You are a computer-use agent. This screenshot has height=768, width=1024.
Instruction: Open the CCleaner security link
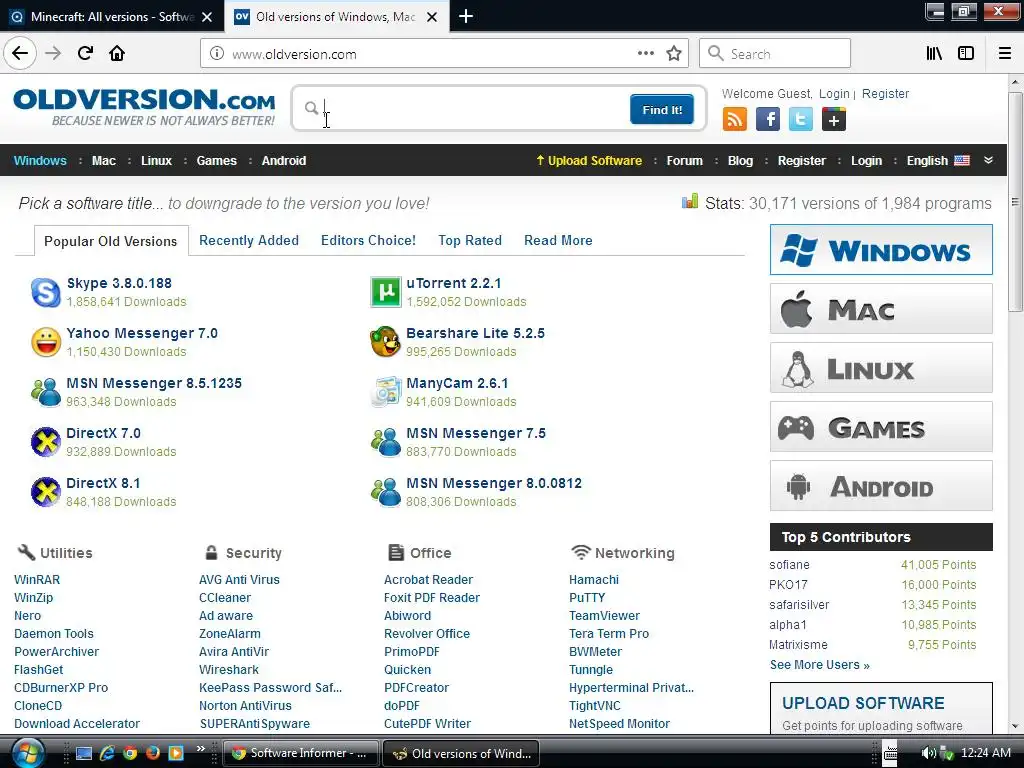225,598
